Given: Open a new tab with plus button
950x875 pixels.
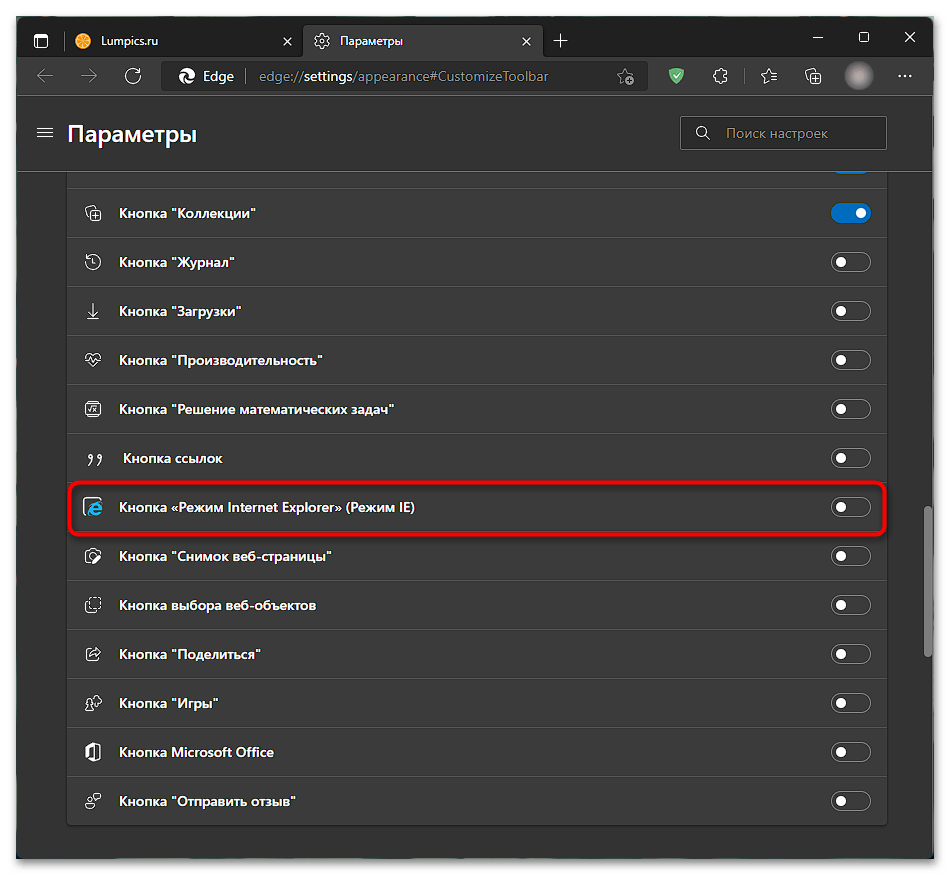Looking at the screenshot, I should click(x=560, y=41).
